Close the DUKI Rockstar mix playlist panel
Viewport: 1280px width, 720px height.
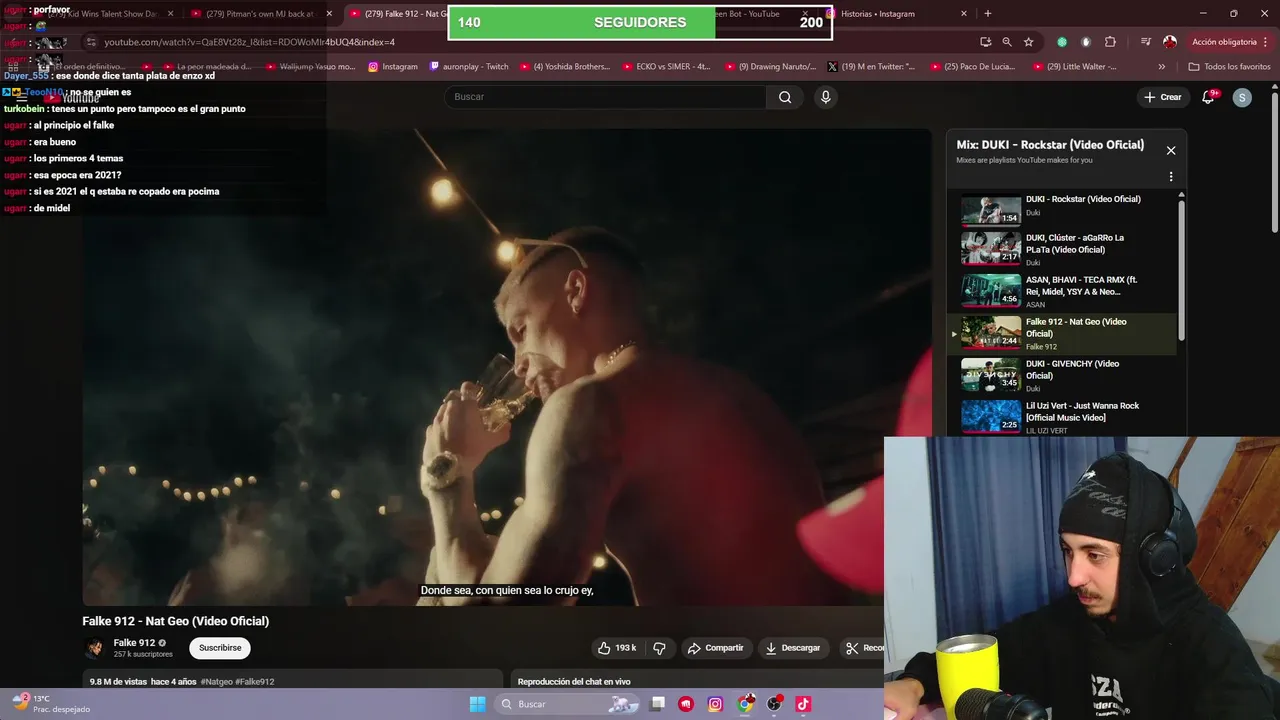pyautogui.click(x=1171, y=151)
